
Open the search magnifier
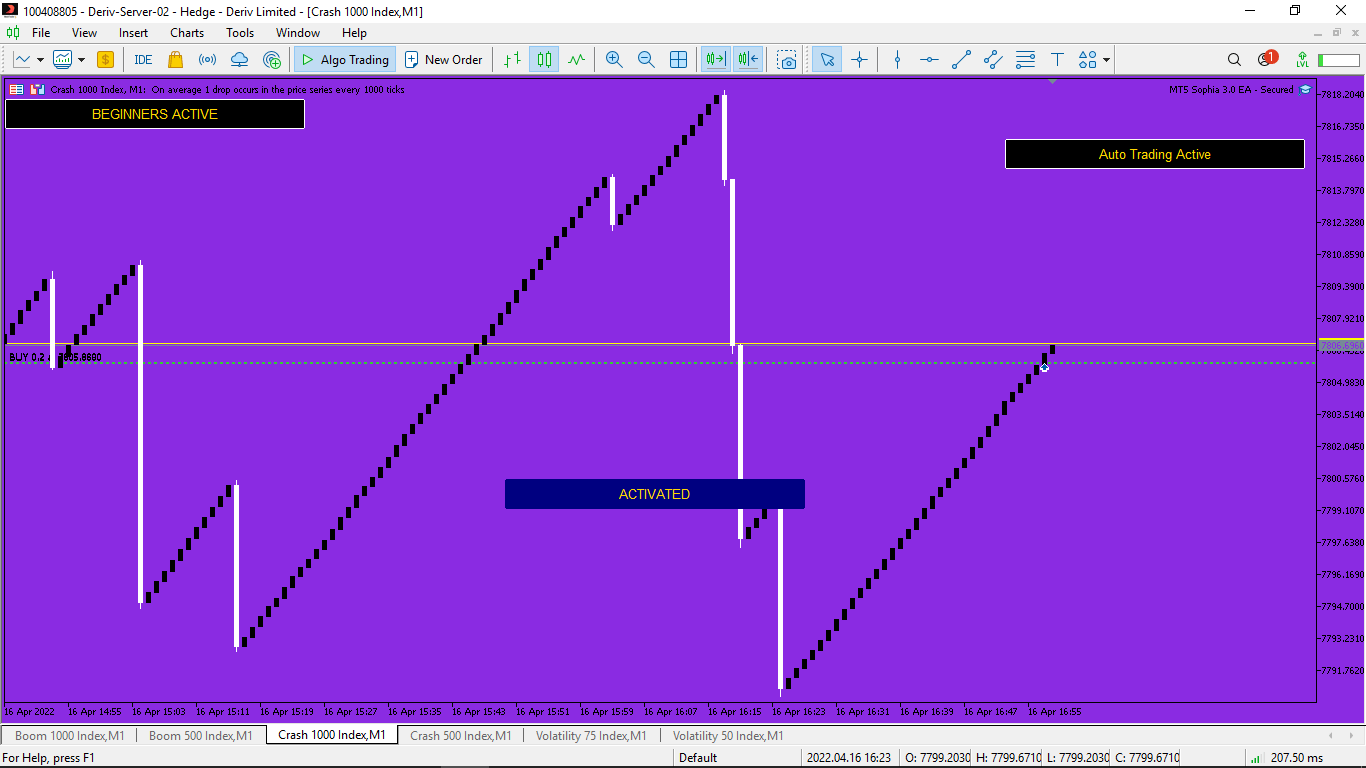click(1234, 60)
